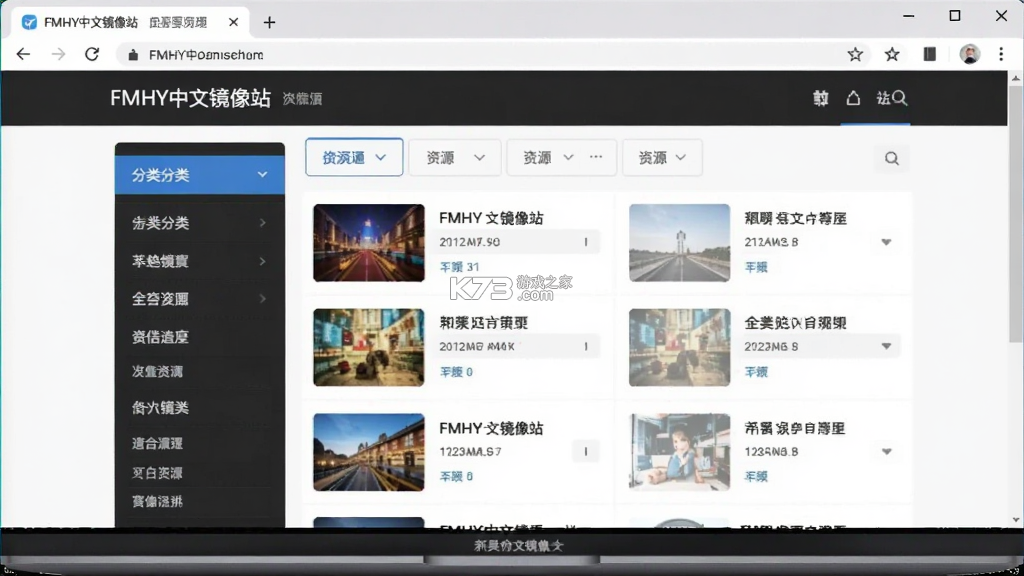Click the first glyph icon in site header
The image size is (1024, 576).
click(x=821, y=98)
